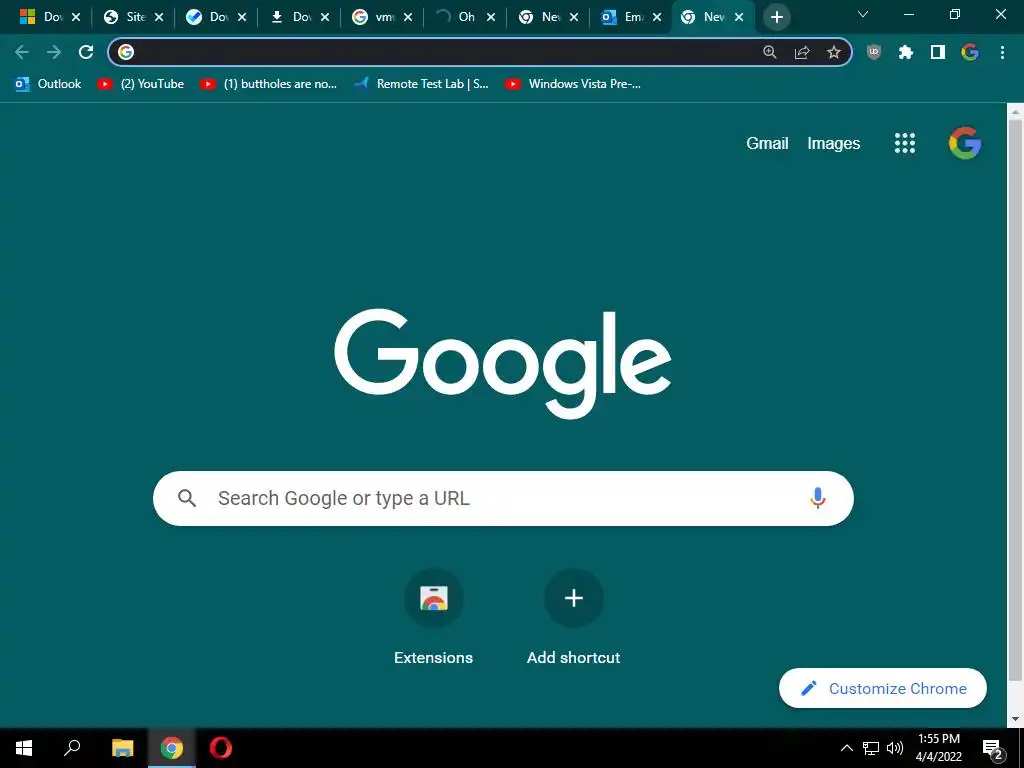The image size is (1024, 768).
Task: Click the Search Google or type a URL box
Action: click(x=503, y=498)
